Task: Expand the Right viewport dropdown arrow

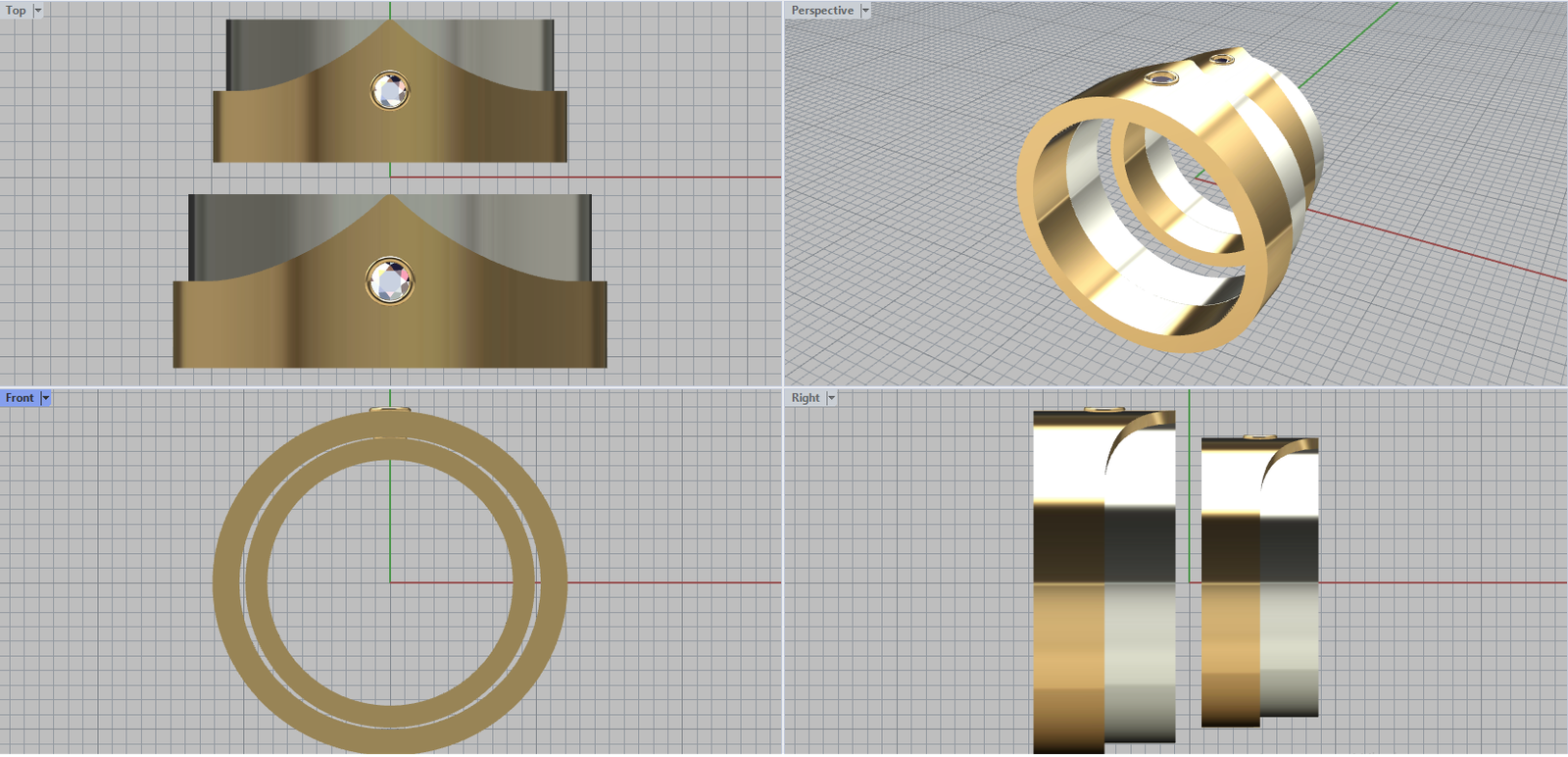Action: click(x=832, y=398)
